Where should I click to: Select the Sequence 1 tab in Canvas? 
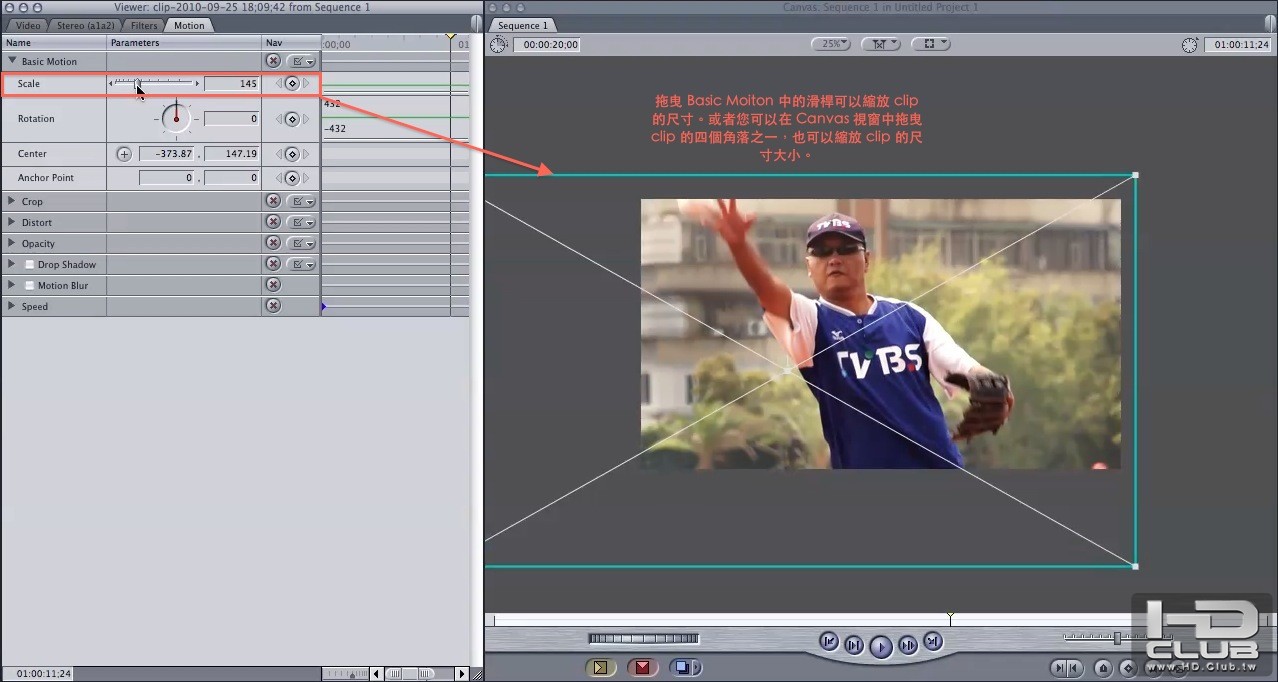coord(523,25)
